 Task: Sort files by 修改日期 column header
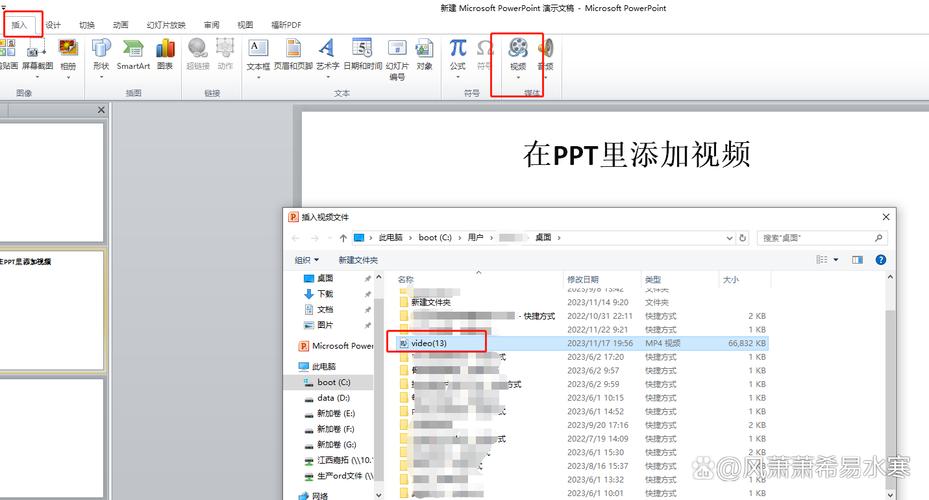click(x=583, y=279)
